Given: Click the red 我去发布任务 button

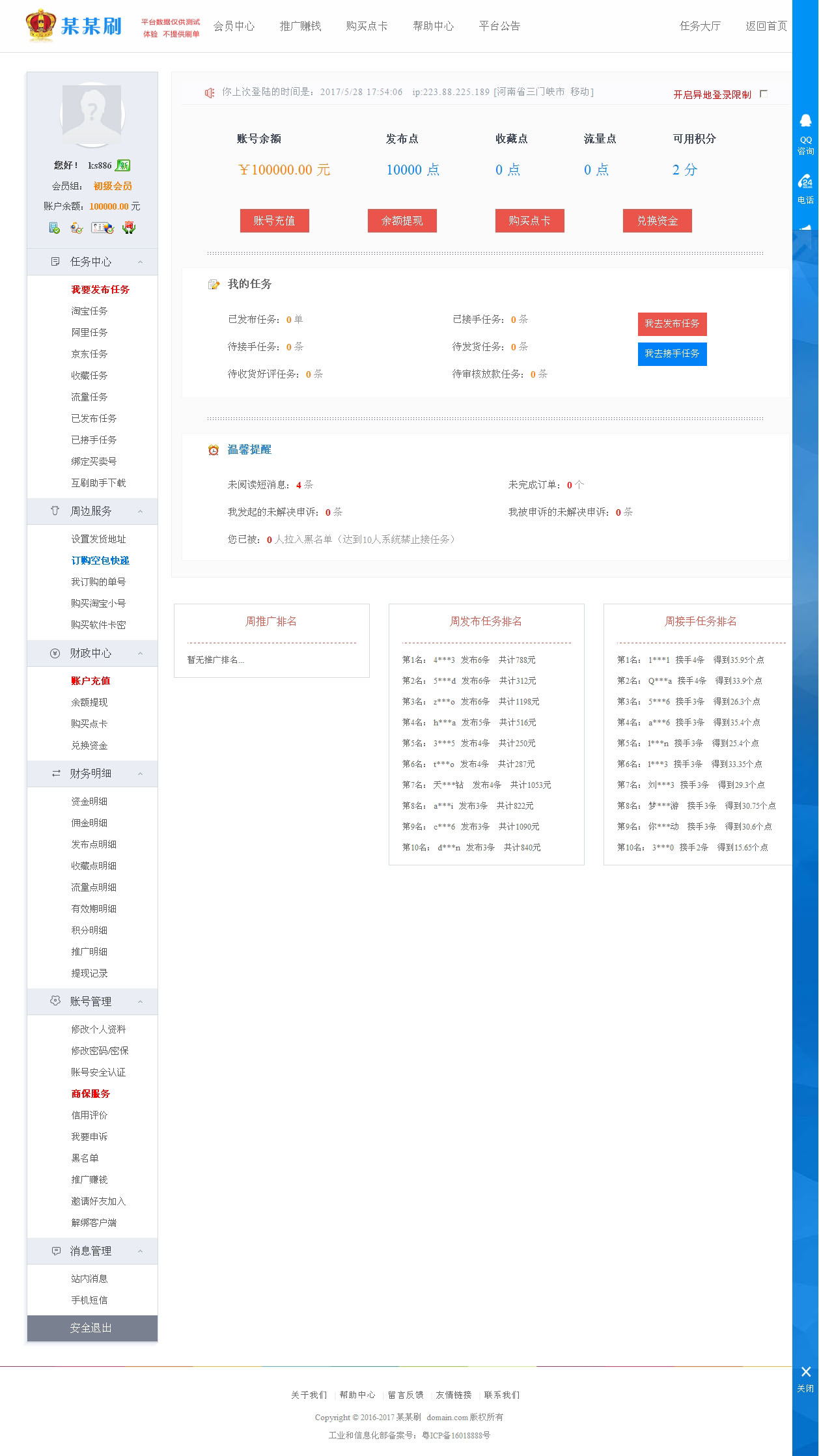Looking at the screenshot, I should 673,324.
